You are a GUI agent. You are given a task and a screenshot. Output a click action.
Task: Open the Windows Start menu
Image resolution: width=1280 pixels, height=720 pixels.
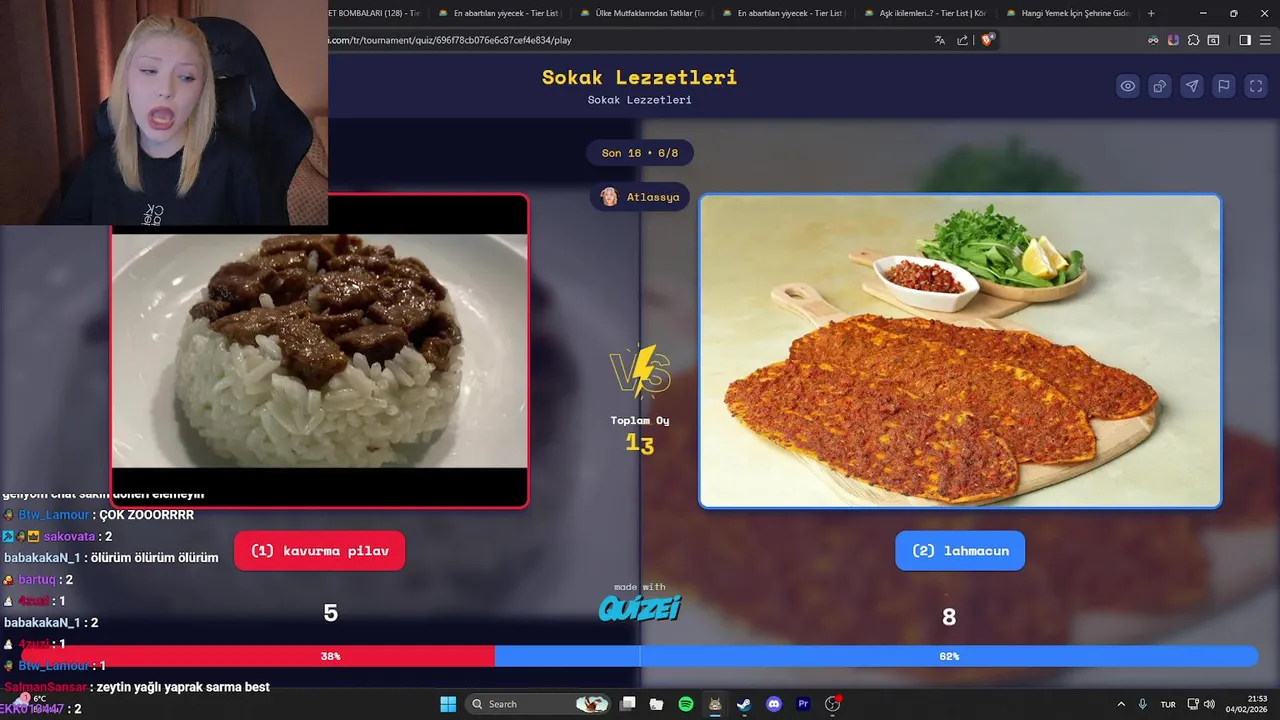(x=448, y=704)
